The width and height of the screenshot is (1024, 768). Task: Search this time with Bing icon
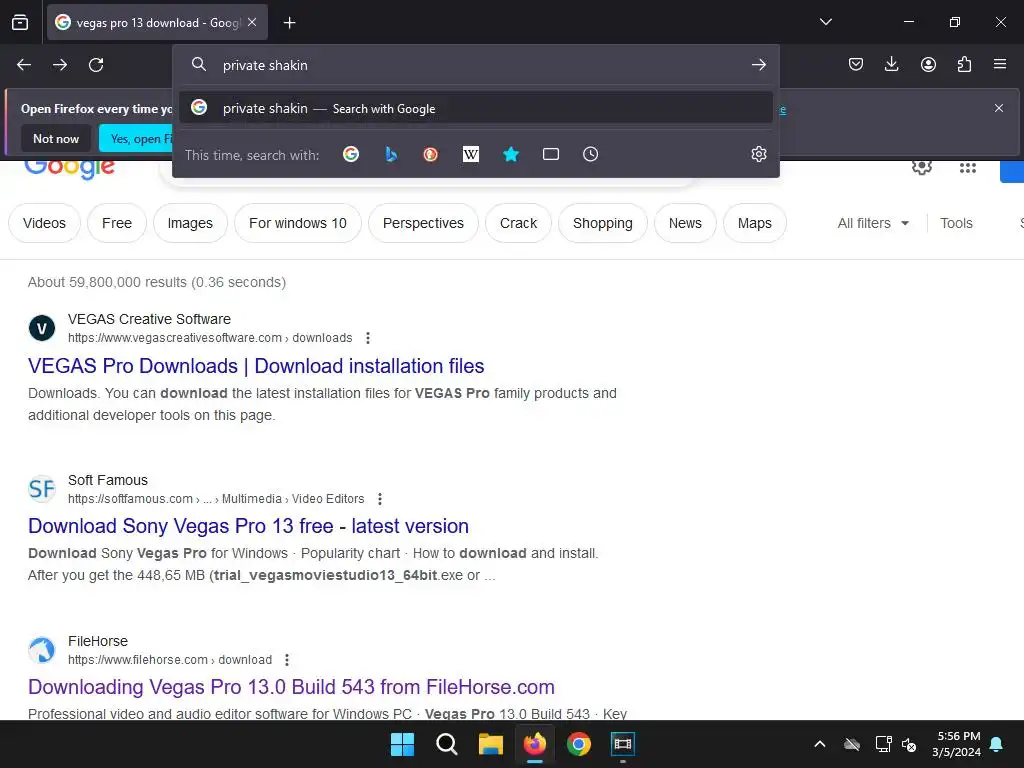[x=391, y=154]
